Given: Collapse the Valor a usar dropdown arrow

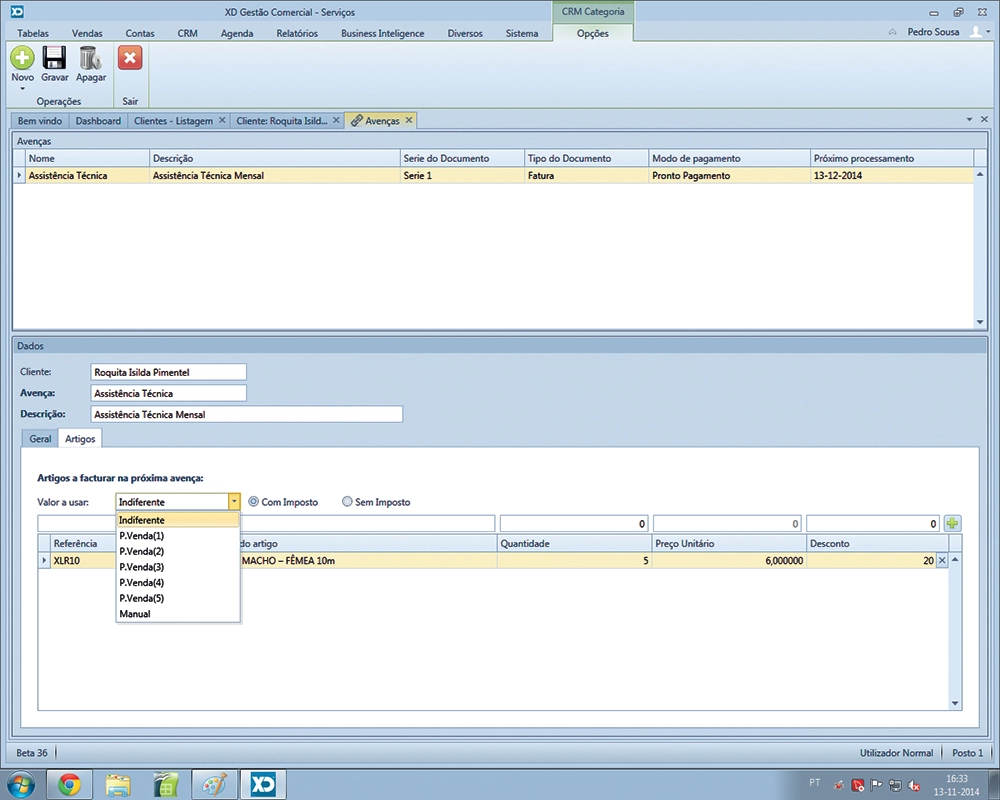Looking at the screenshot, I should 234,502.
